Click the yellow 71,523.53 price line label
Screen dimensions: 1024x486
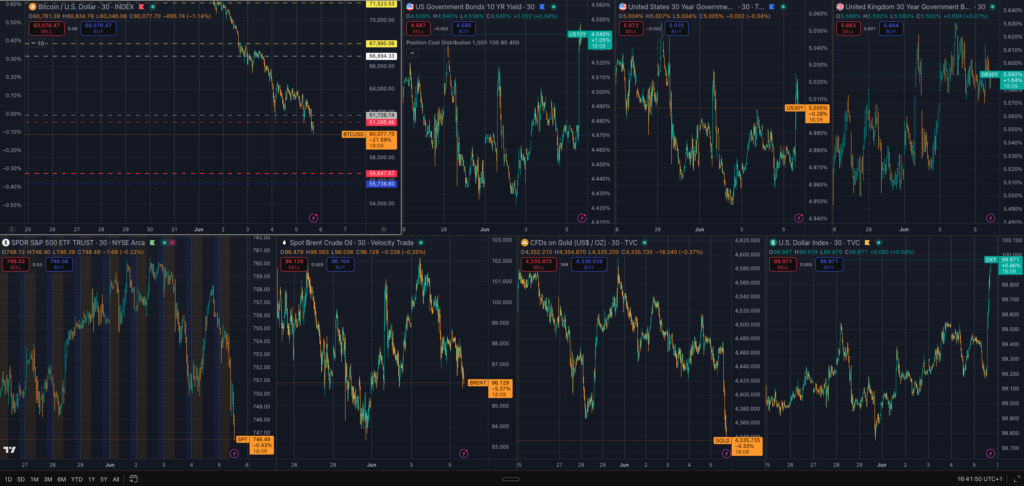[383, 4]
